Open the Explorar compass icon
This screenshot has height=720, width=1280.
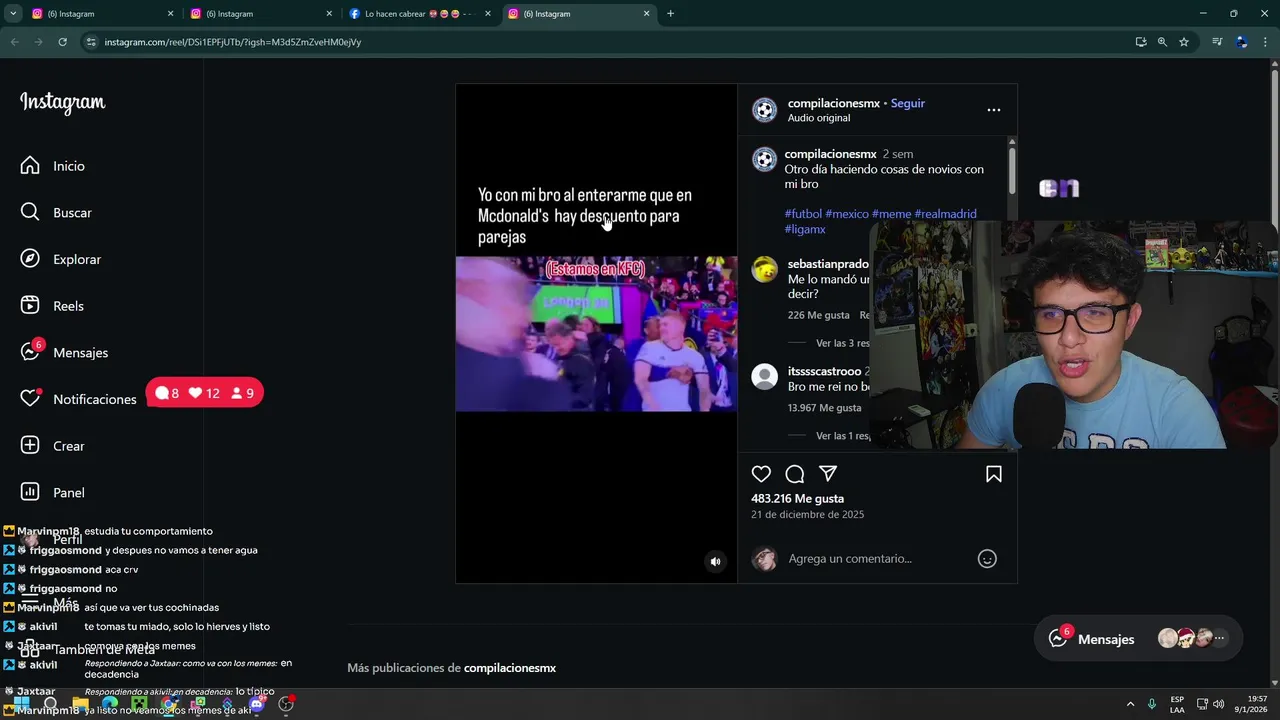click(x=30, y=259)
